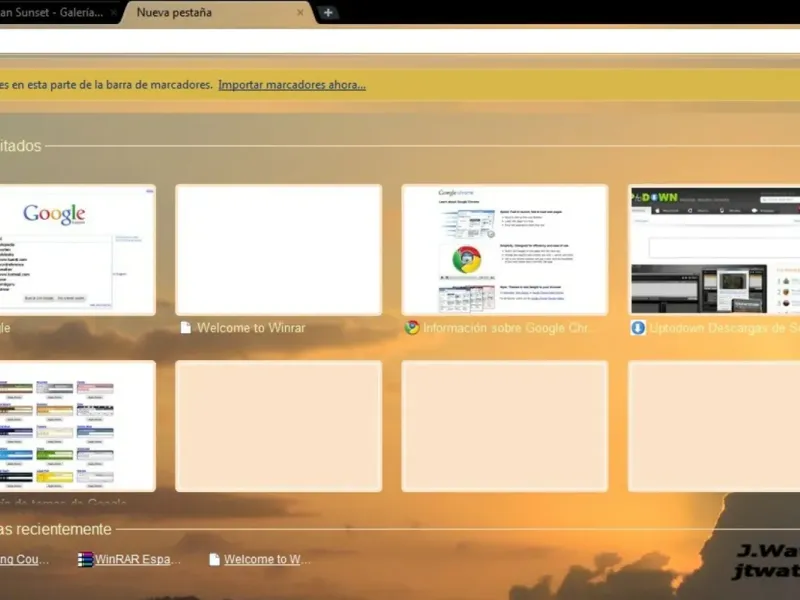Screen dimensions: 800x600
Task: Click Importar marcadores ahora link
Action: 292,85
